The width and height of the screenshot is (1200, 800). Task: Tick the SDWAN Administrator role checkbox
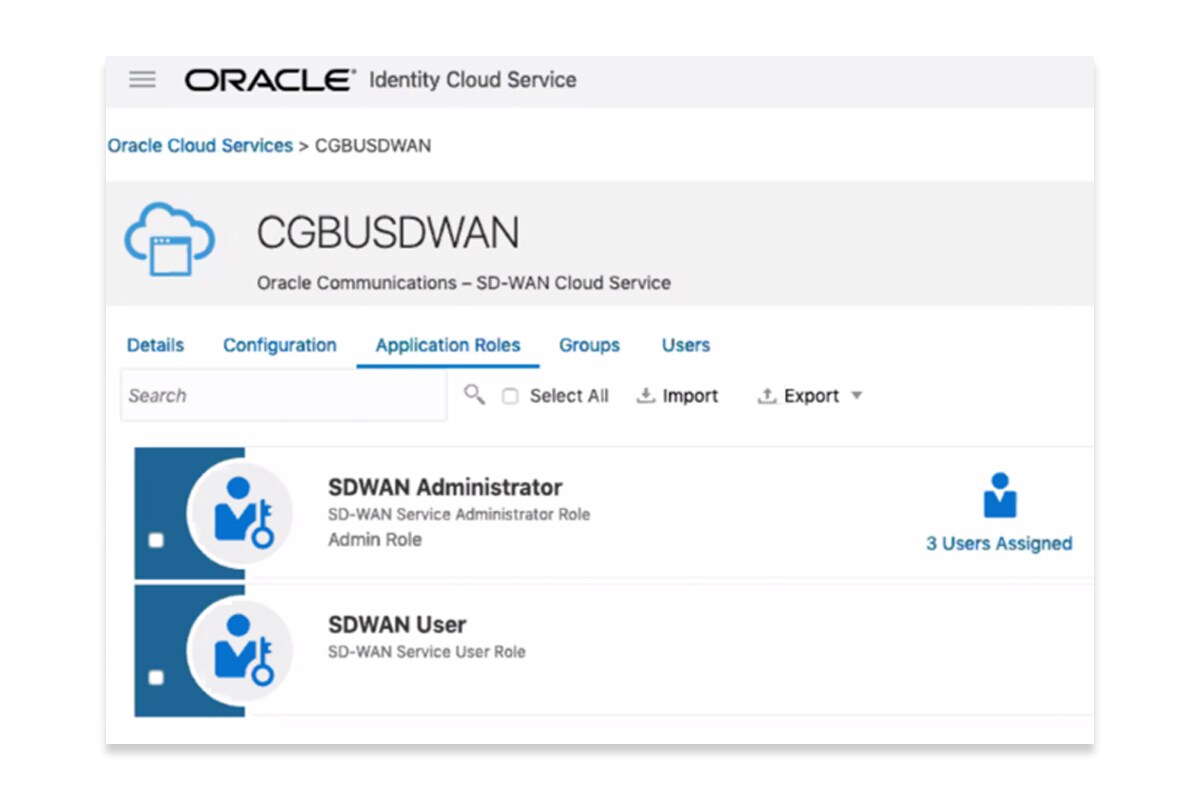tap(156, 541)
